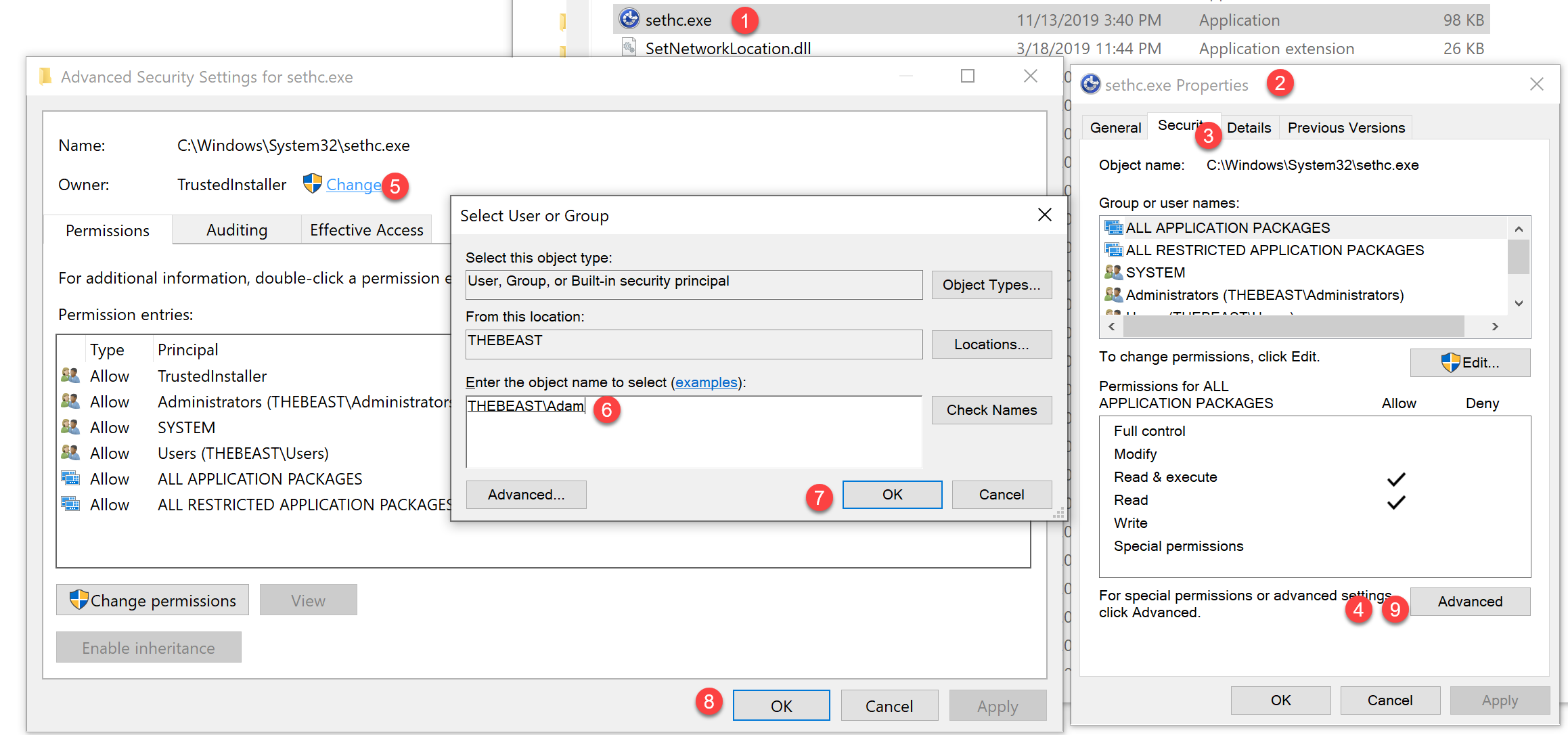
Task: Click the horizontal scrollbar thumb in group list
Action: pos(1293,326)
